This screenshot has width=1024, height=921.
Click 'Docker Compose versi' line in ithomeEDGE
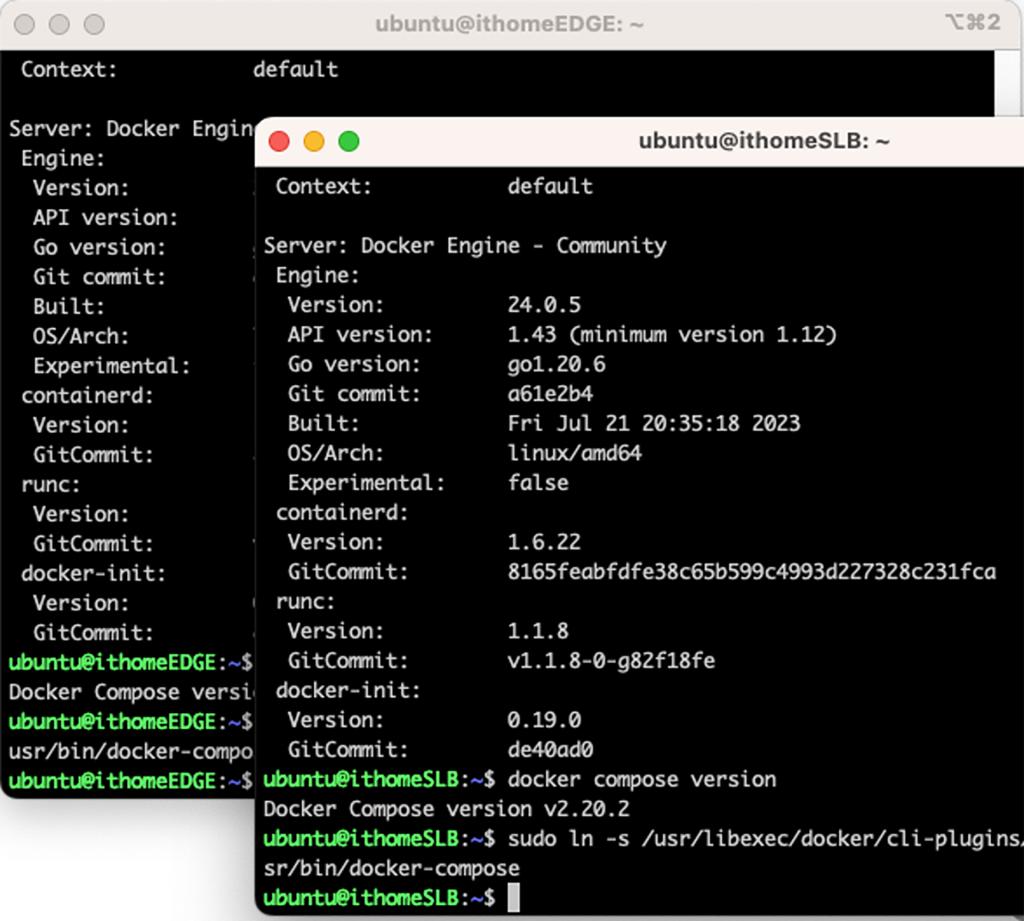tap(131, 692)
